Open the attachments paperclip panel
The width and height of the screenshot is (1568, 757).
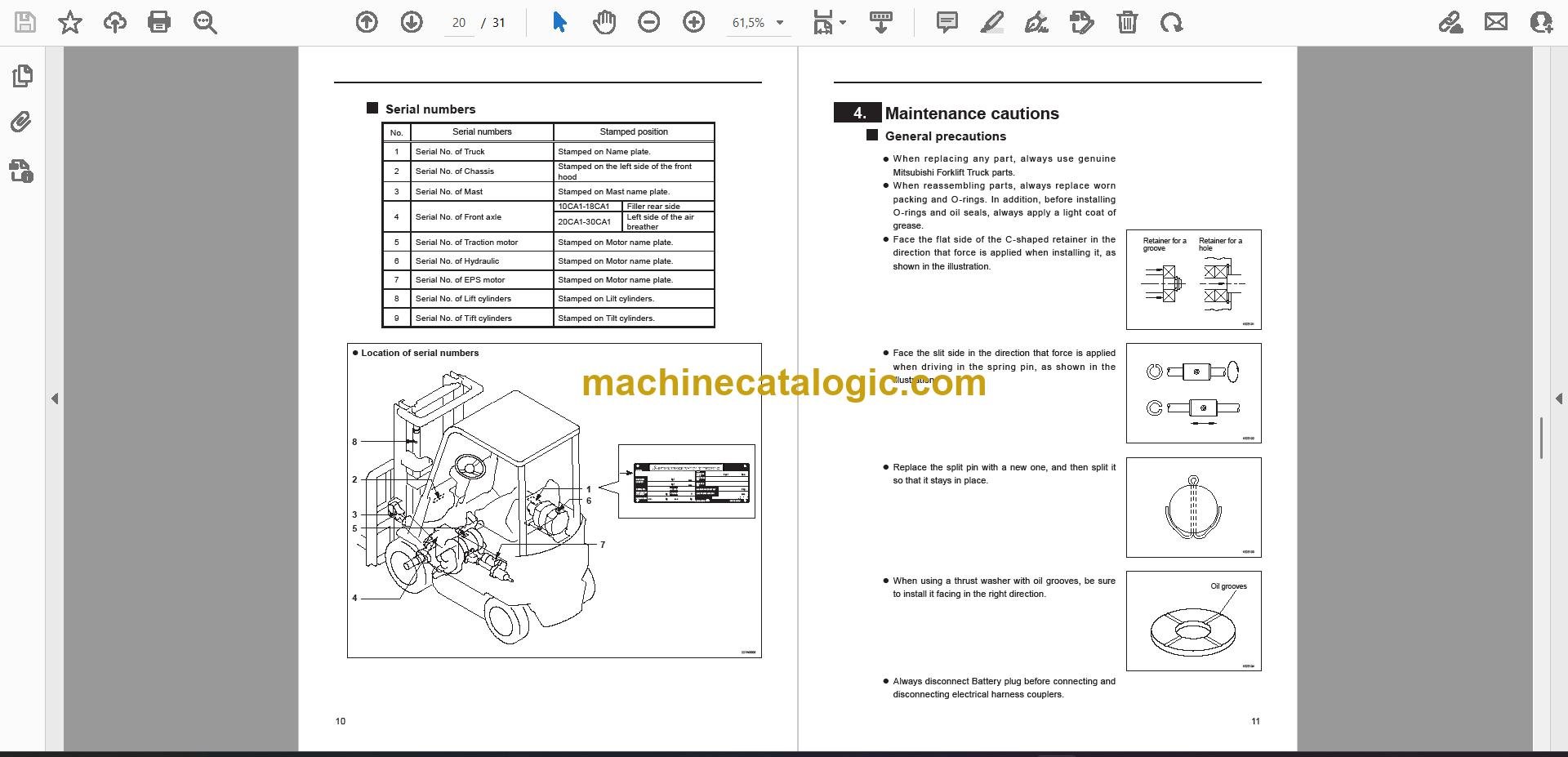tap(22, 122)
